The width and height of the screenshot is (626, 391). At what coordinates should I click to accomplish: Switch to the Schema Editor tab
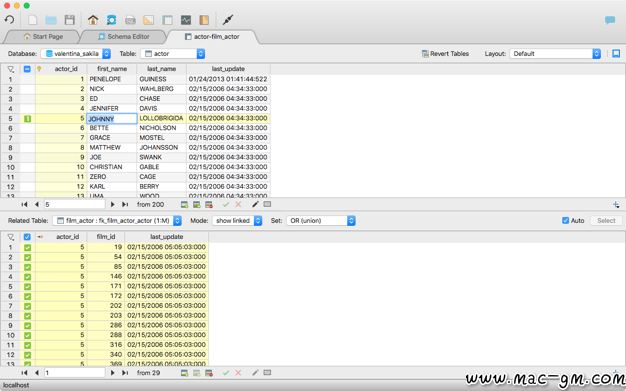[x=124, y=37]
